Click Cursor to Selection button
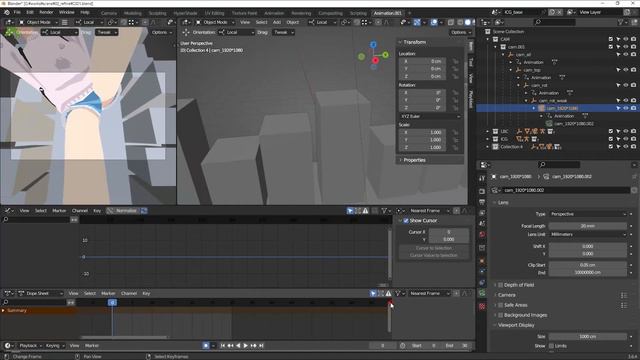The image size is (640, 360). click(x=433, y=248)
